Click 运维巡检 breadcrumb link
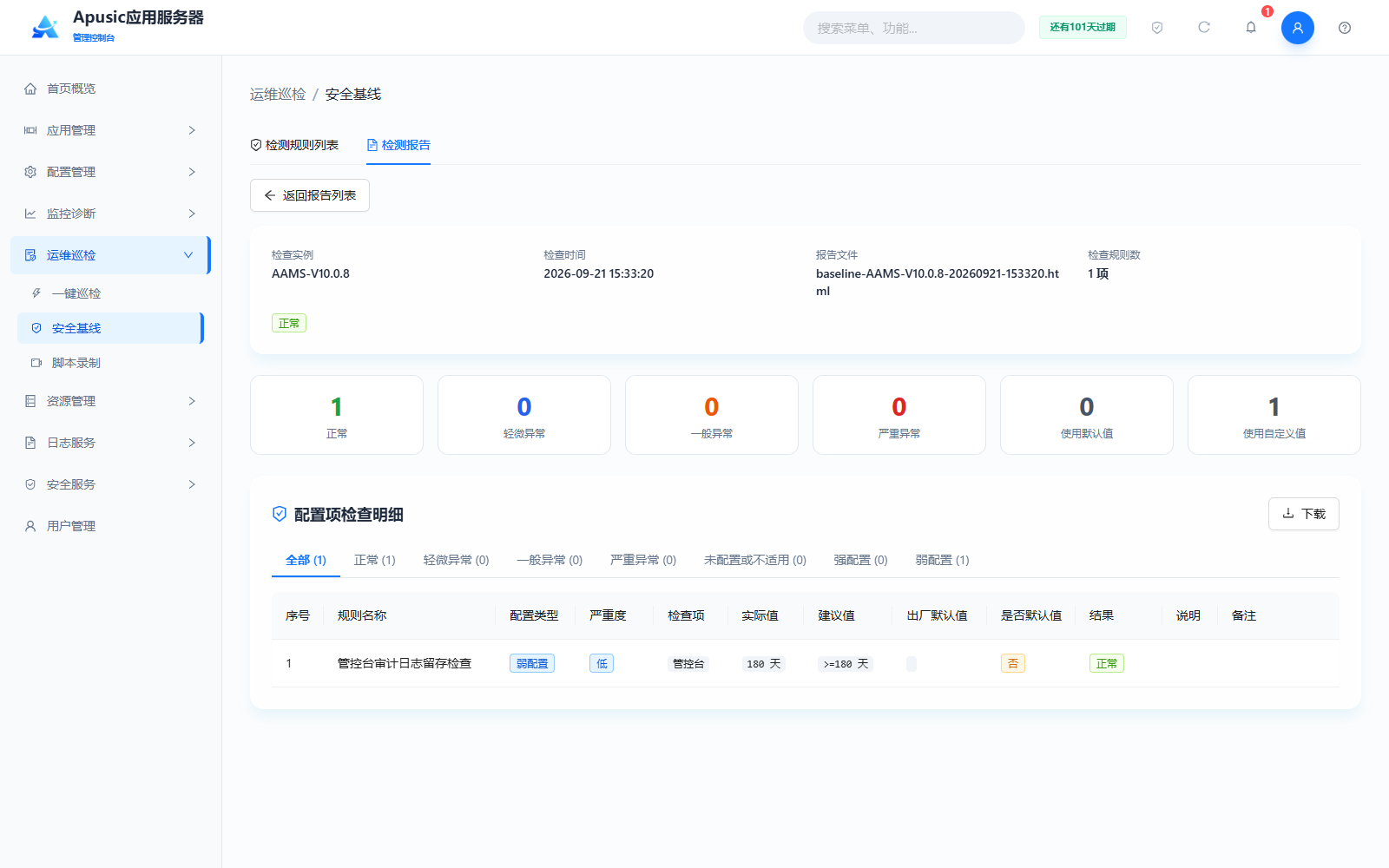 (x=278, y=94)
